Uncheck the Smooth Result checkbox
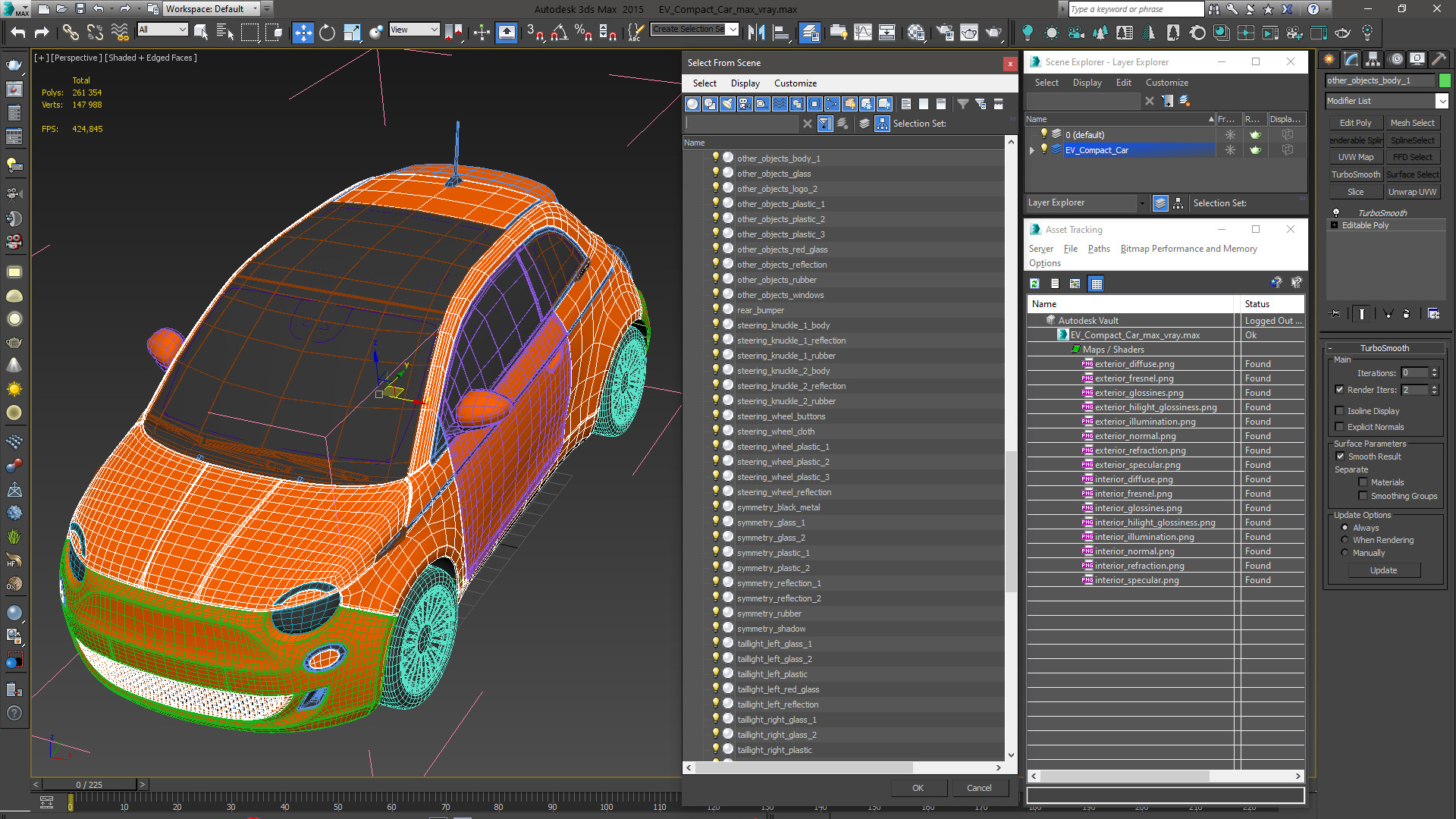The width and height of the screenshot is (1456, 819). tap(1340, 456)
